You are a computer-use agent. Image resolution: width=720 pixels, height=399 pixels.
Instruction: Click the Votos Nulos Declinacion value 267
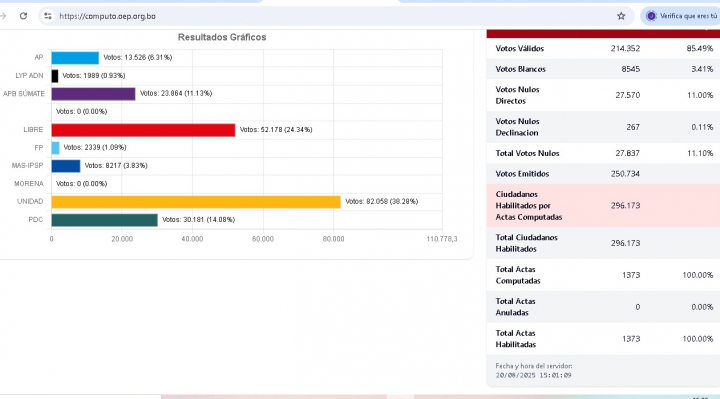(633, 127)
